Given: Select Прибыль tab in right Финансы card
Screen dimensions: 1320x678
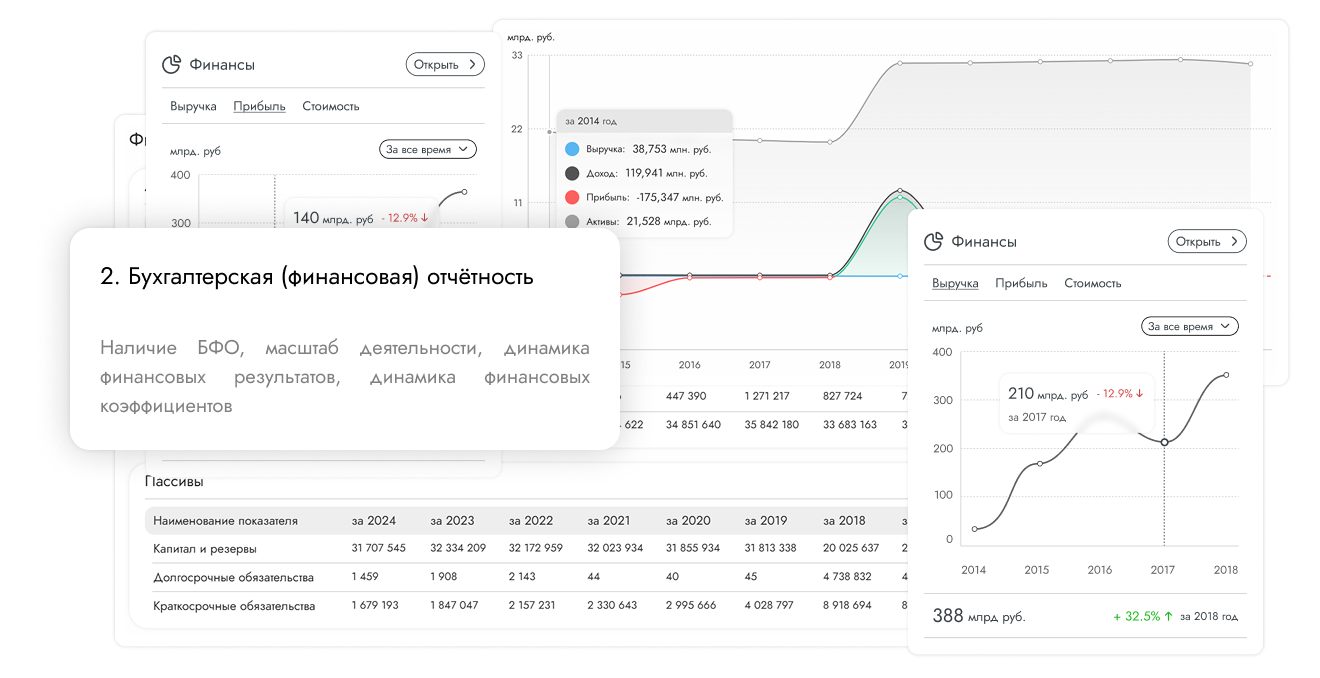Looking at the screenshot, I should pyautogui.click(x=1021, y=283).
